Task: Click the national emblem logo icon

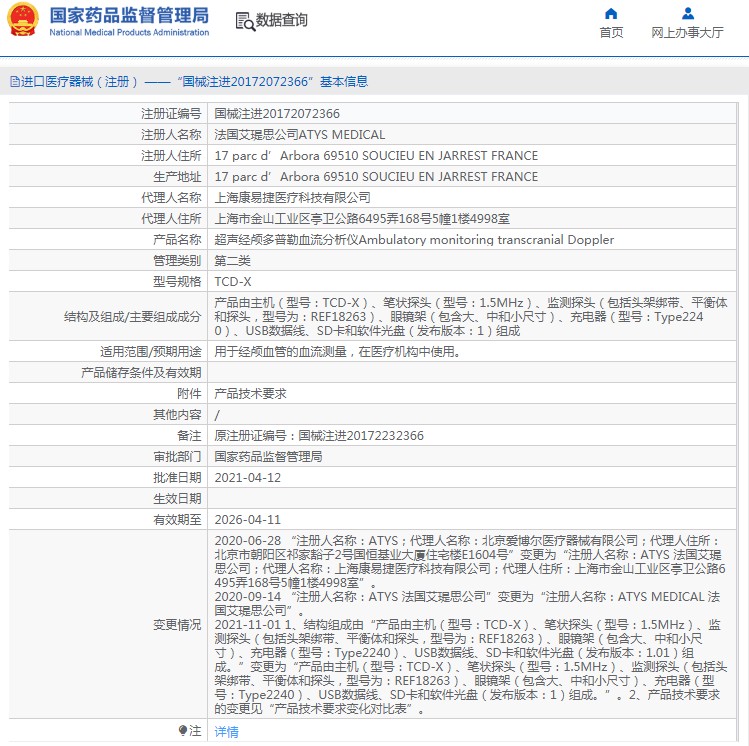Action: pyautogui.click(x=24, y=20)
